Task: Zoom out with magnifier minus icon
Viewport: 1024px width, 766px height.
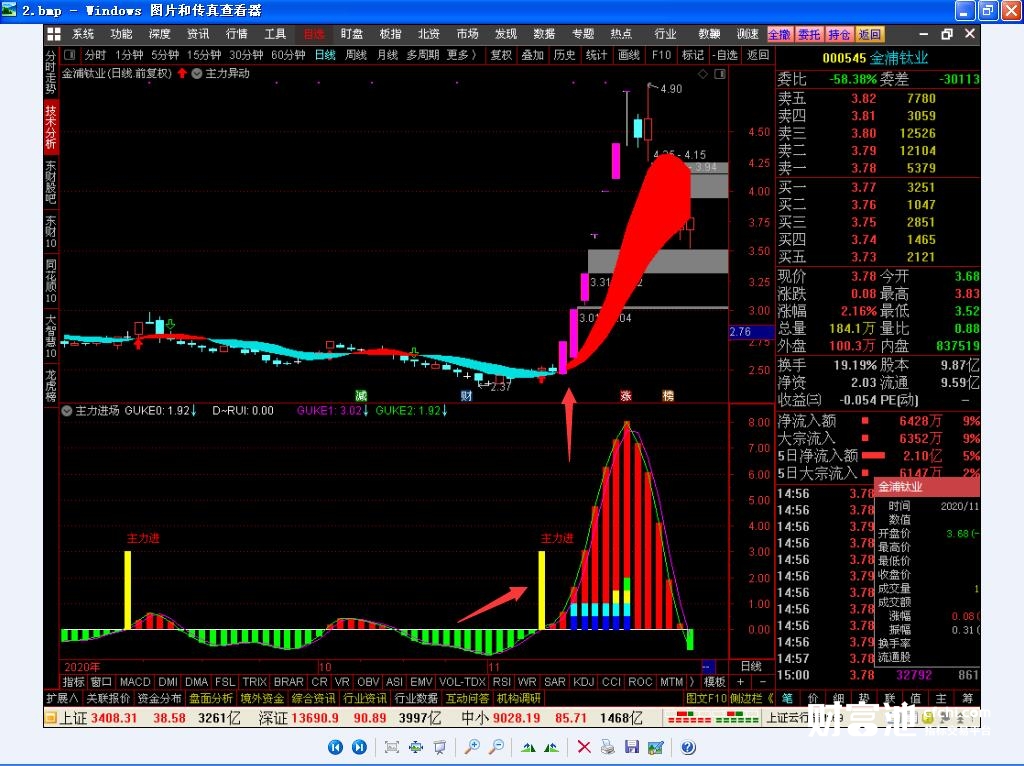Action: coord(496,747)
